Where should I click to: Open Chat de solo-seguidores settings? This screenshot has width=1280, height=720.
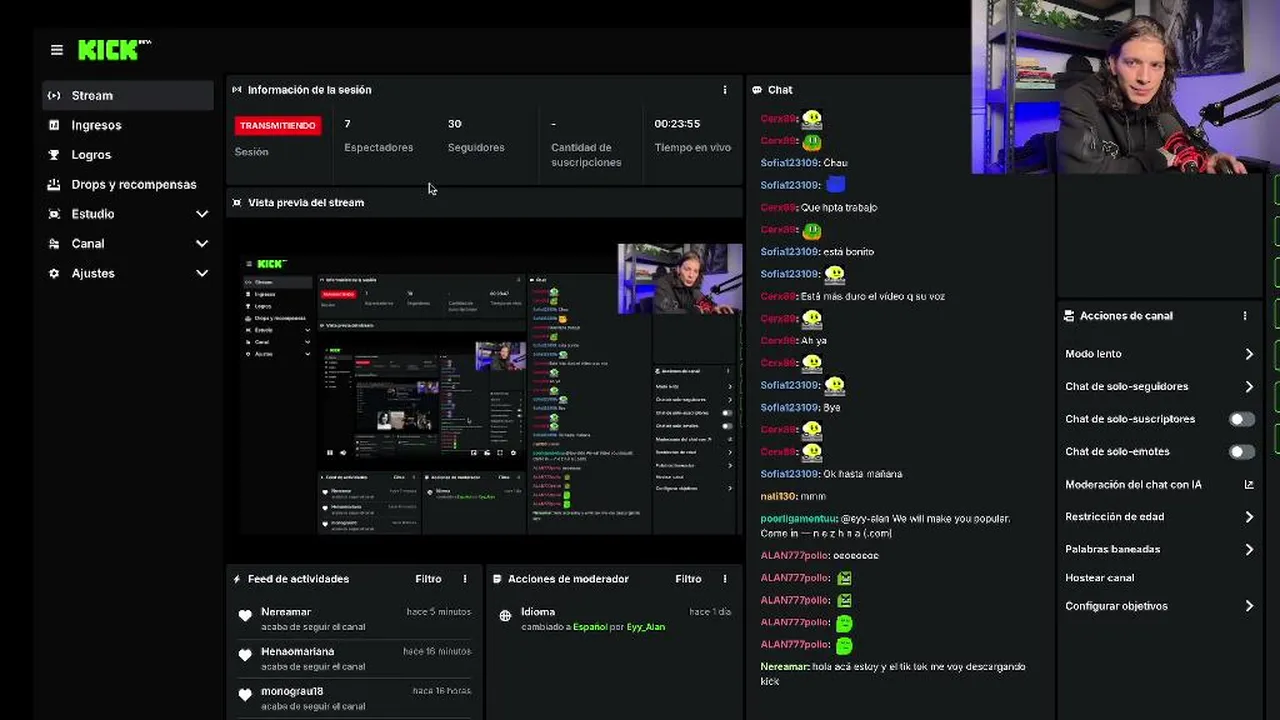(x=1159, y=387)
